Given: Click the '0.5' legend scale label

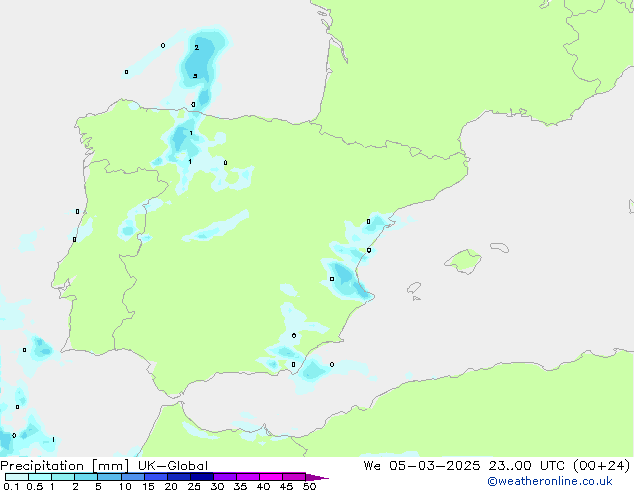Looking at the screenshot, I should (x=34, y=486).
